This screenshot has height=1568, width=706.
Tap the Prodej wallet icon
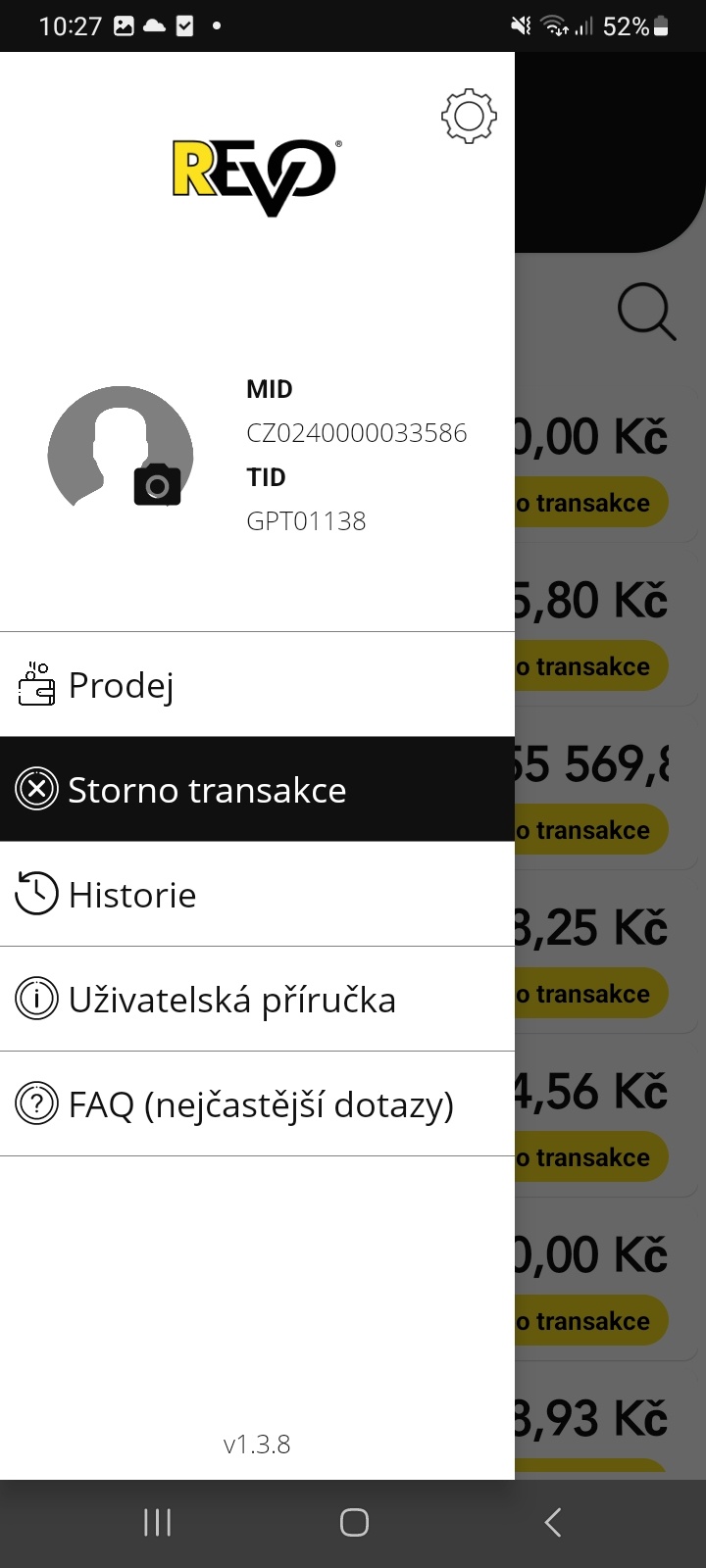(36, 684)
